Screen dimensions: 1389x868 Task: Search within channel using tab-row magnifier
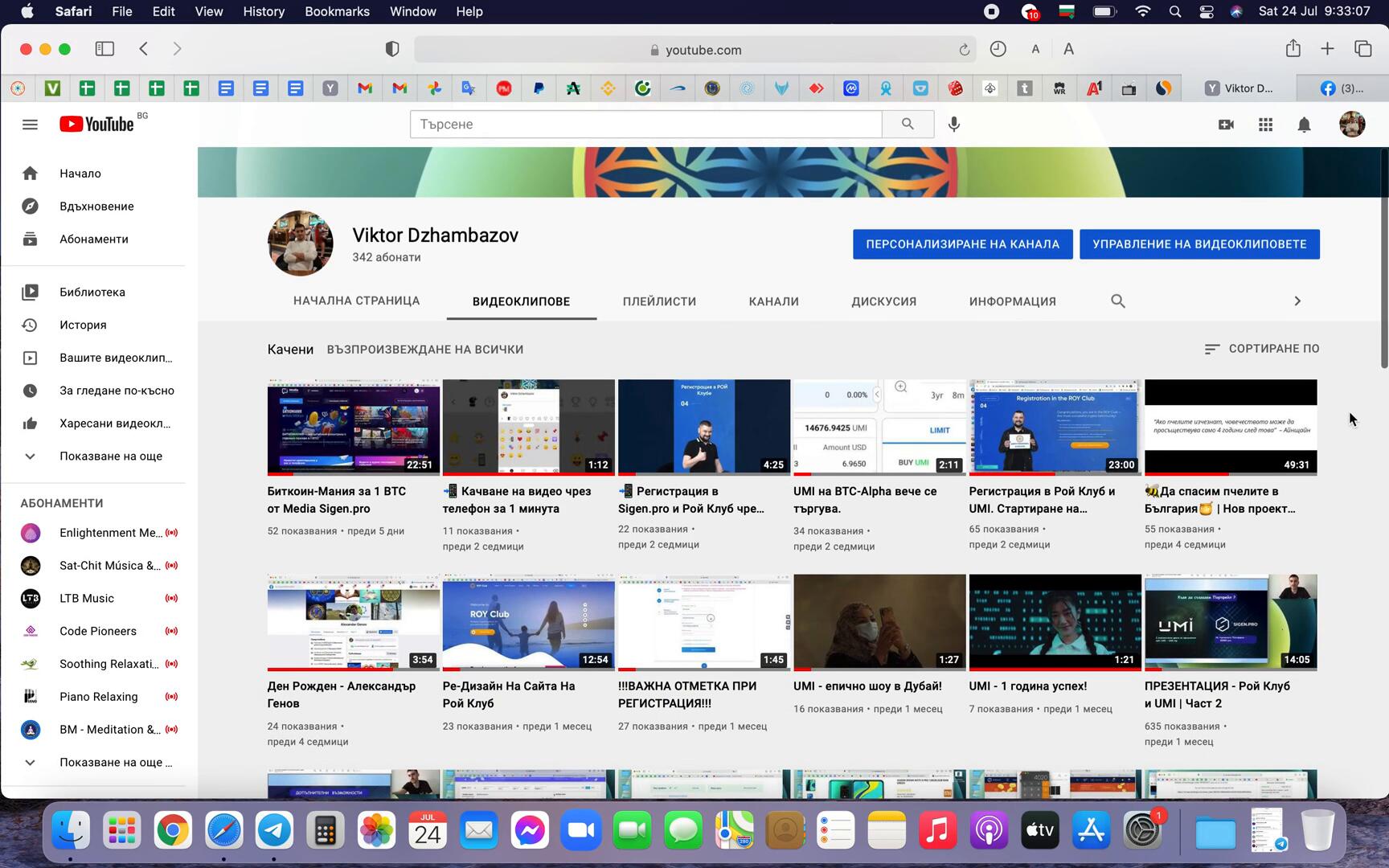(1117, 301)
